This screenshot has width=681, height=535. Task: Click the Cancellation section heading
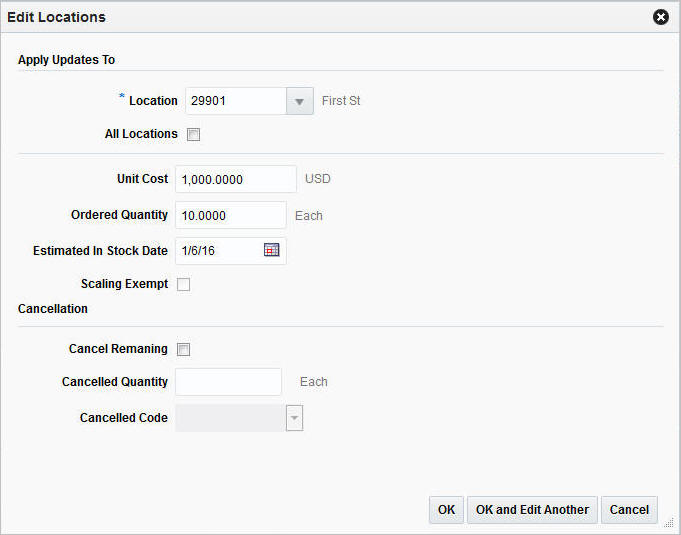tap(53, 309)
